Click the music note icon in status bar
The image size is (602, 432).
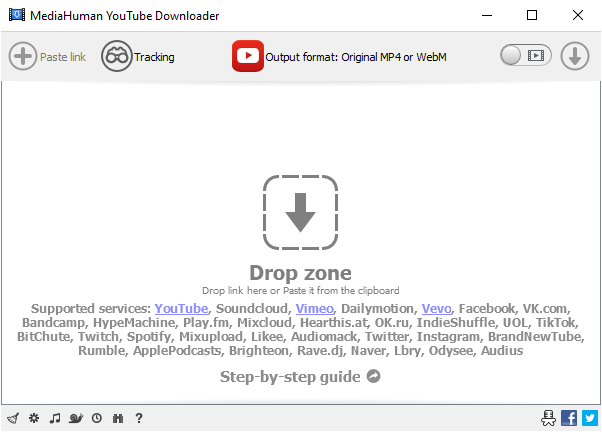coord(55,418)
